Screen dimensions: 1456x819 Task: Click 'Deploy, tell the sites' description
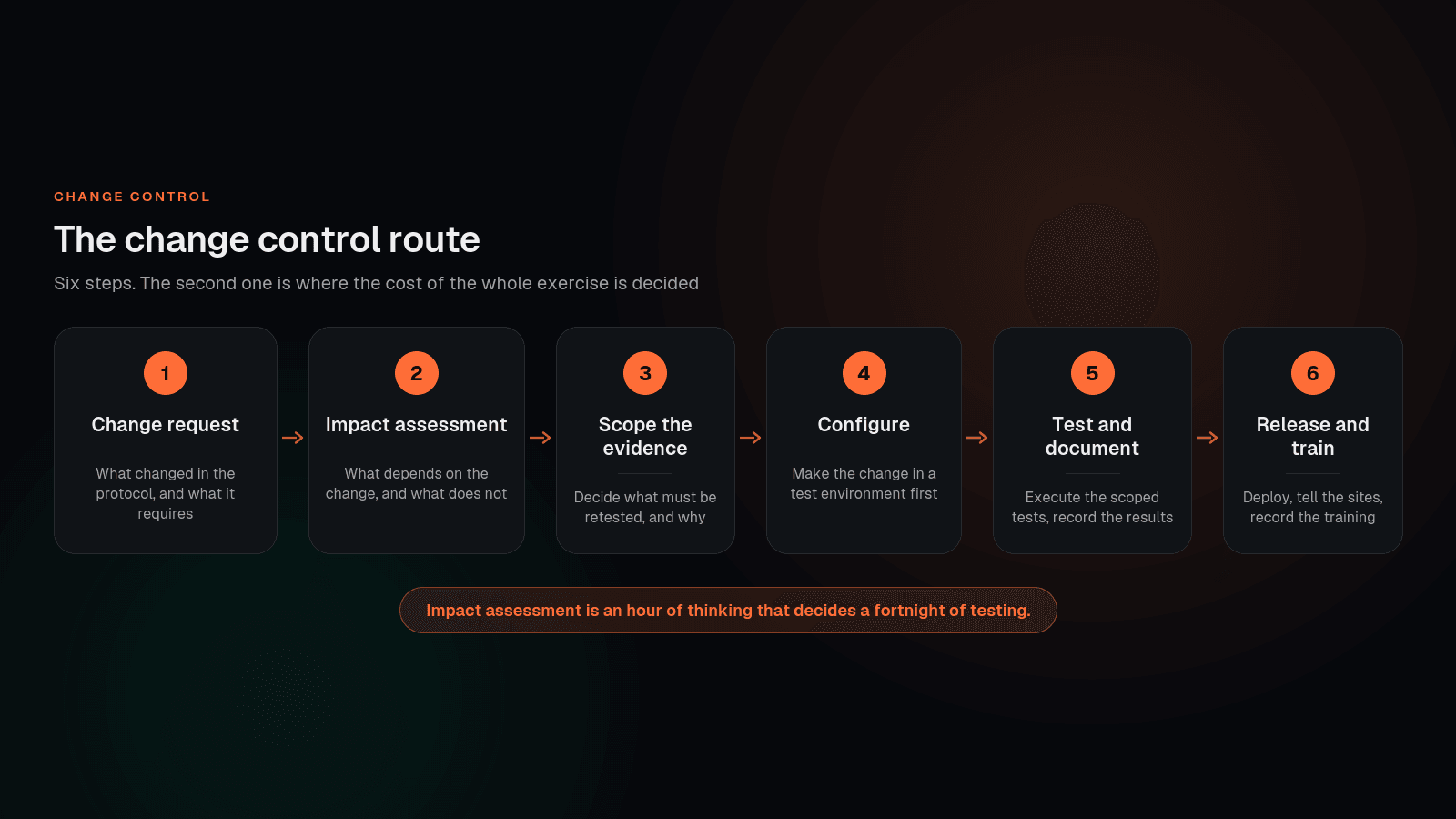(1313, 507)
